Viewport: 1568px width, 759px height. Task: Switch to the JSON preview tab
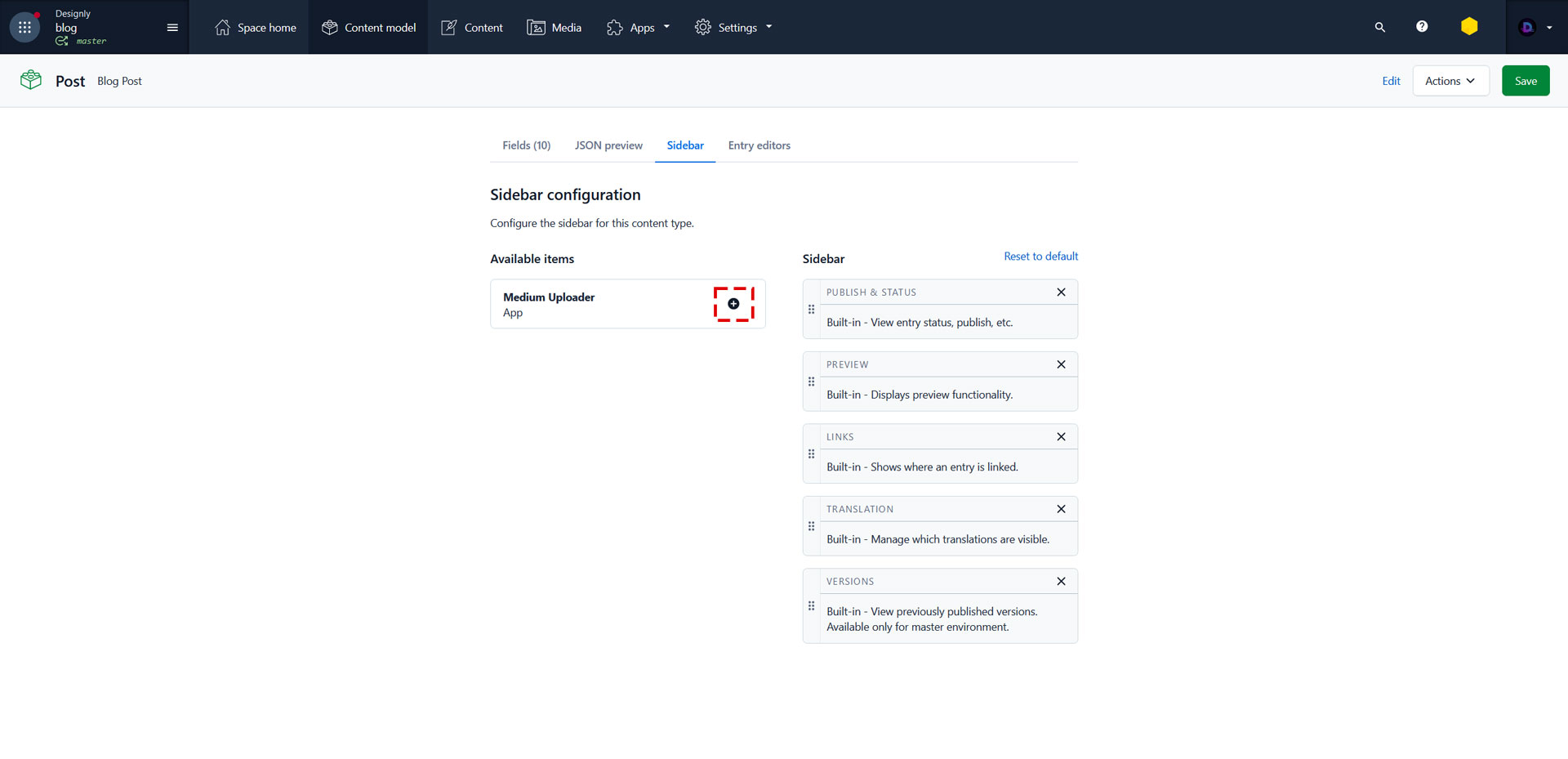pos(608,145)
